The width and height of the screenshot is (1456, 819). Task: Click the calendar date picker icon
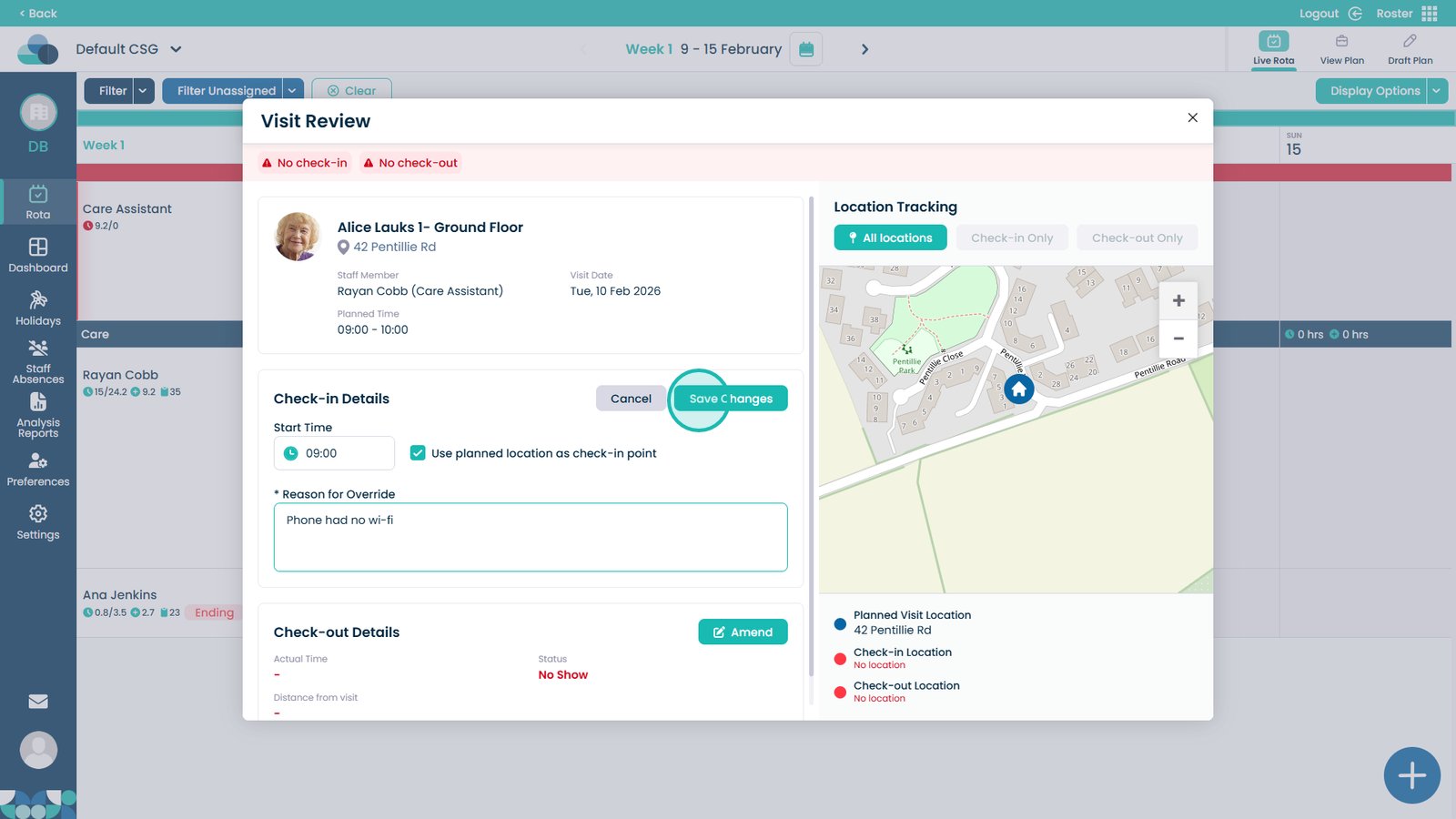806,49
